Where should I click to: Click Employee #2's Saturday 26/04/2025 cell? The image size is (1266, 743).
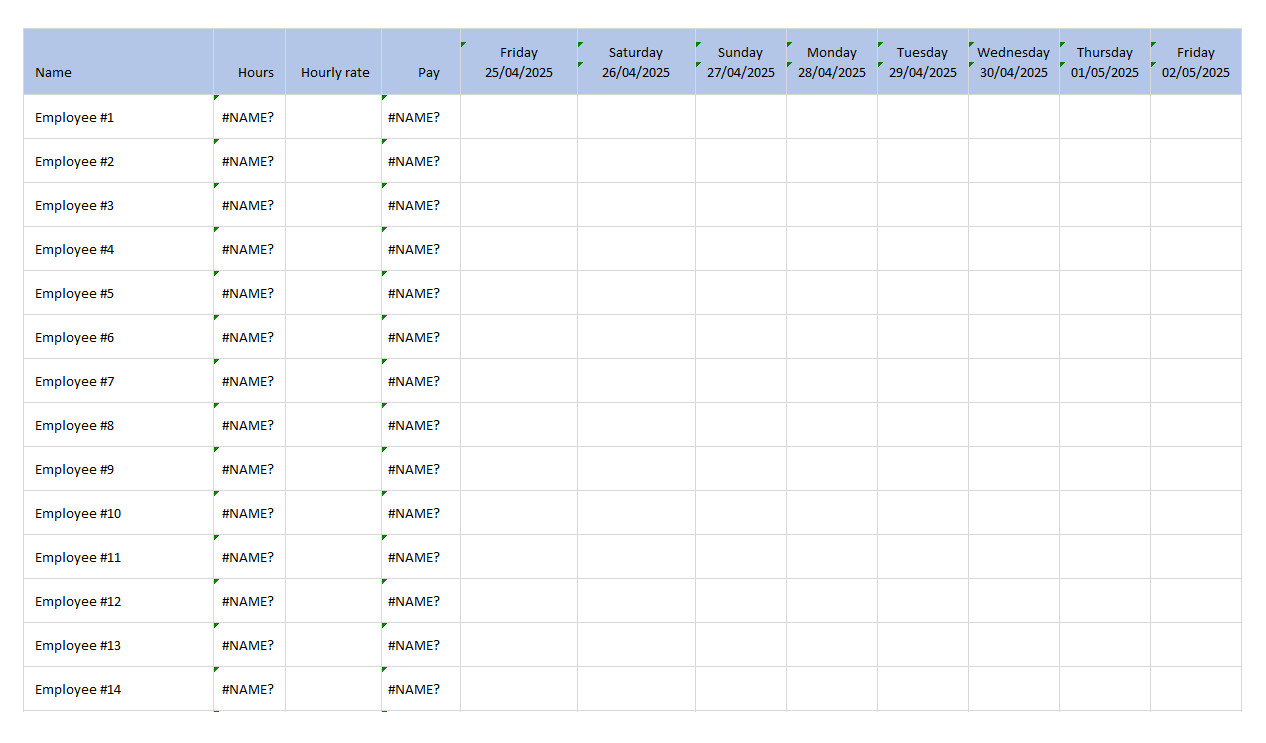(636, 161)
